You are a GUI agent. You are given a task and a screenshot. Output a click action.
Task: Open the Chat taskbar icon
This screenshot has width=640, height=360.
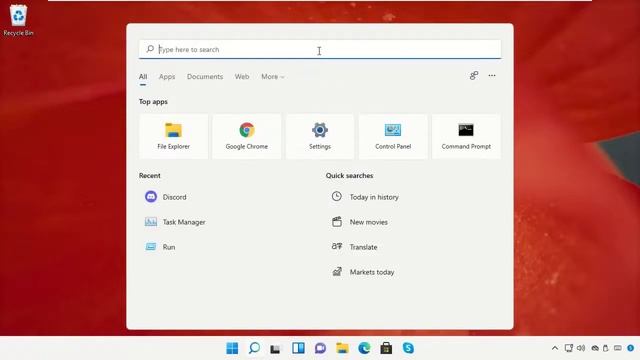coord(320,348)
